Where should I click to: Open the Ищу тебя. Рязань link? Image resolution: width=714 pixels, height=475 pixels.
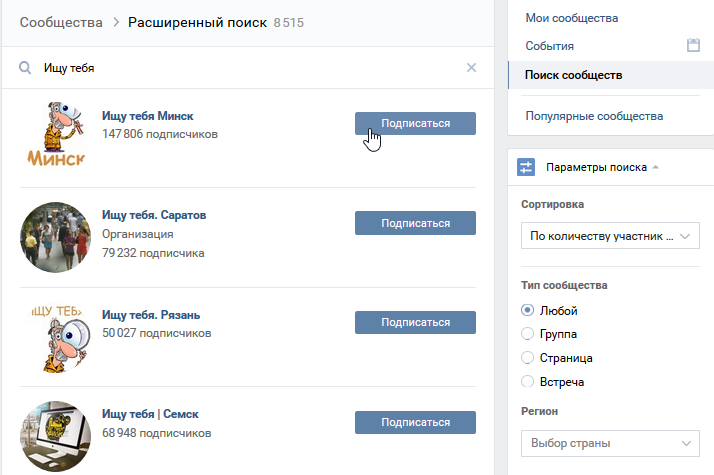151,316
